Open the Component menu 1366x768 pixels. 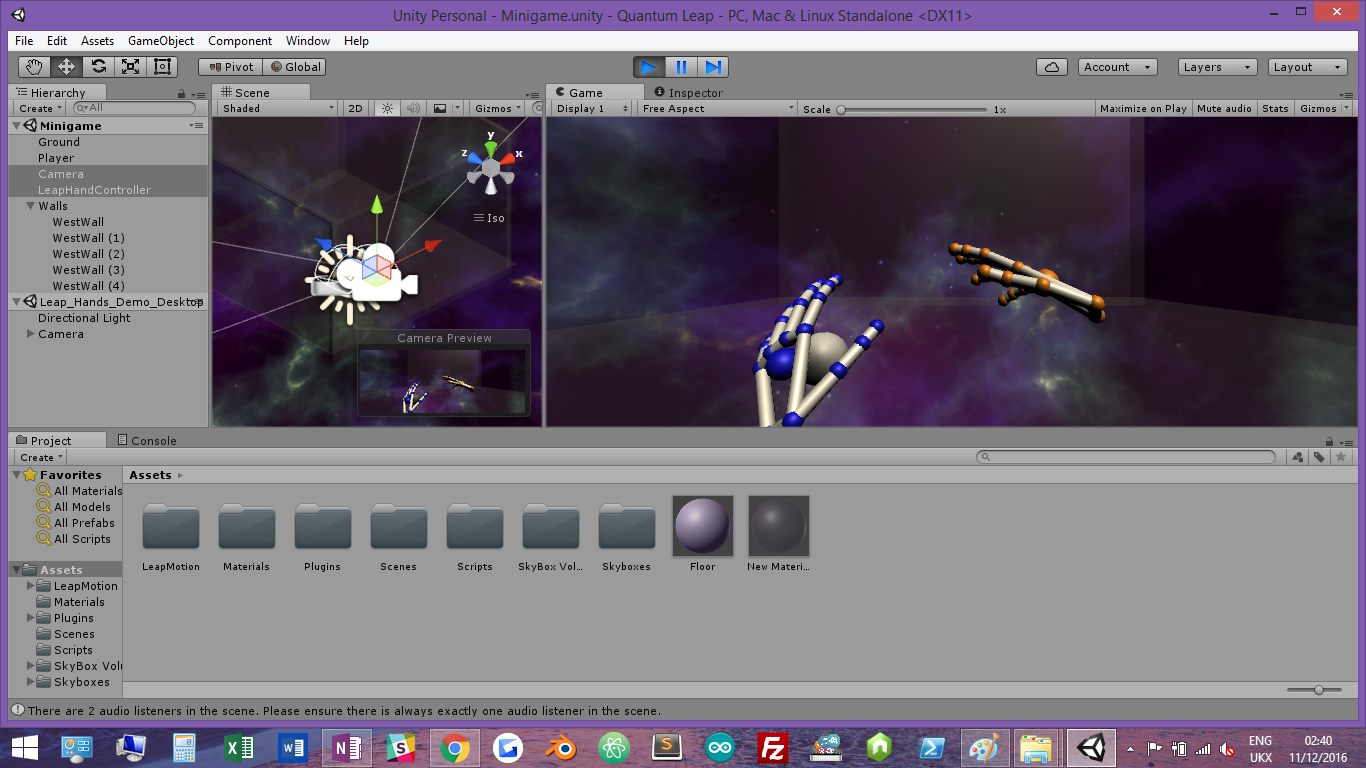pos(240,41)
